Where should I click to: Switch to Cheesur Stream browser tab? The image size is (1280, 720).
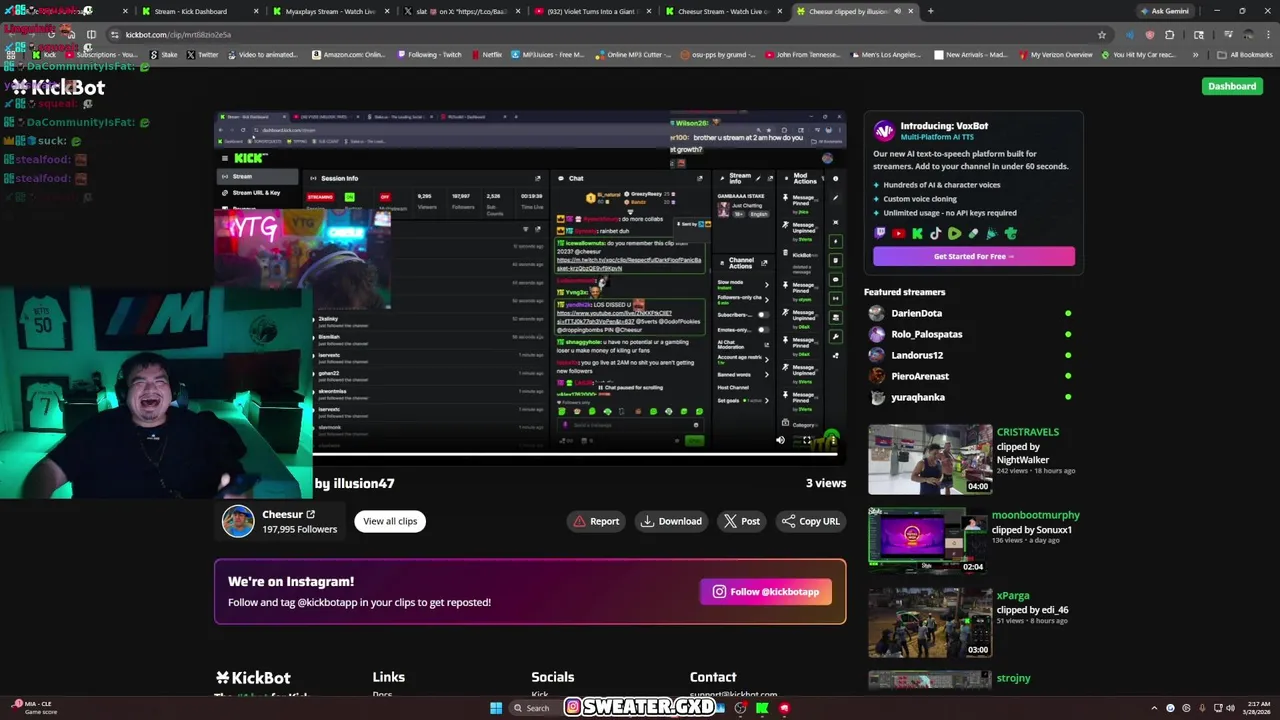(x=723, y=11)
